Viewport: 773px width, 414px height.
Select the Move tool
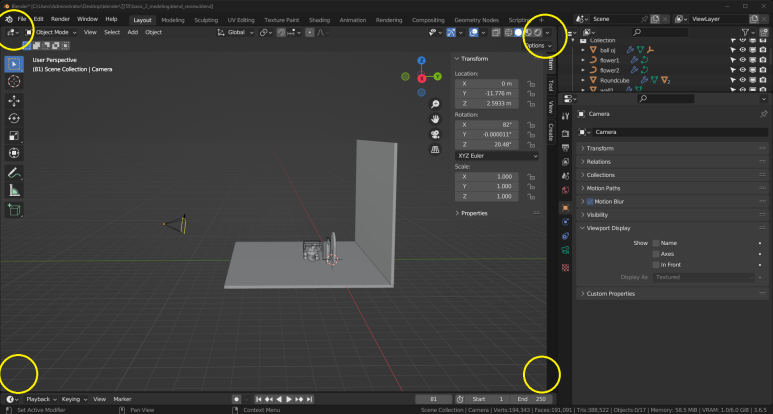click(x=14, y=101)
